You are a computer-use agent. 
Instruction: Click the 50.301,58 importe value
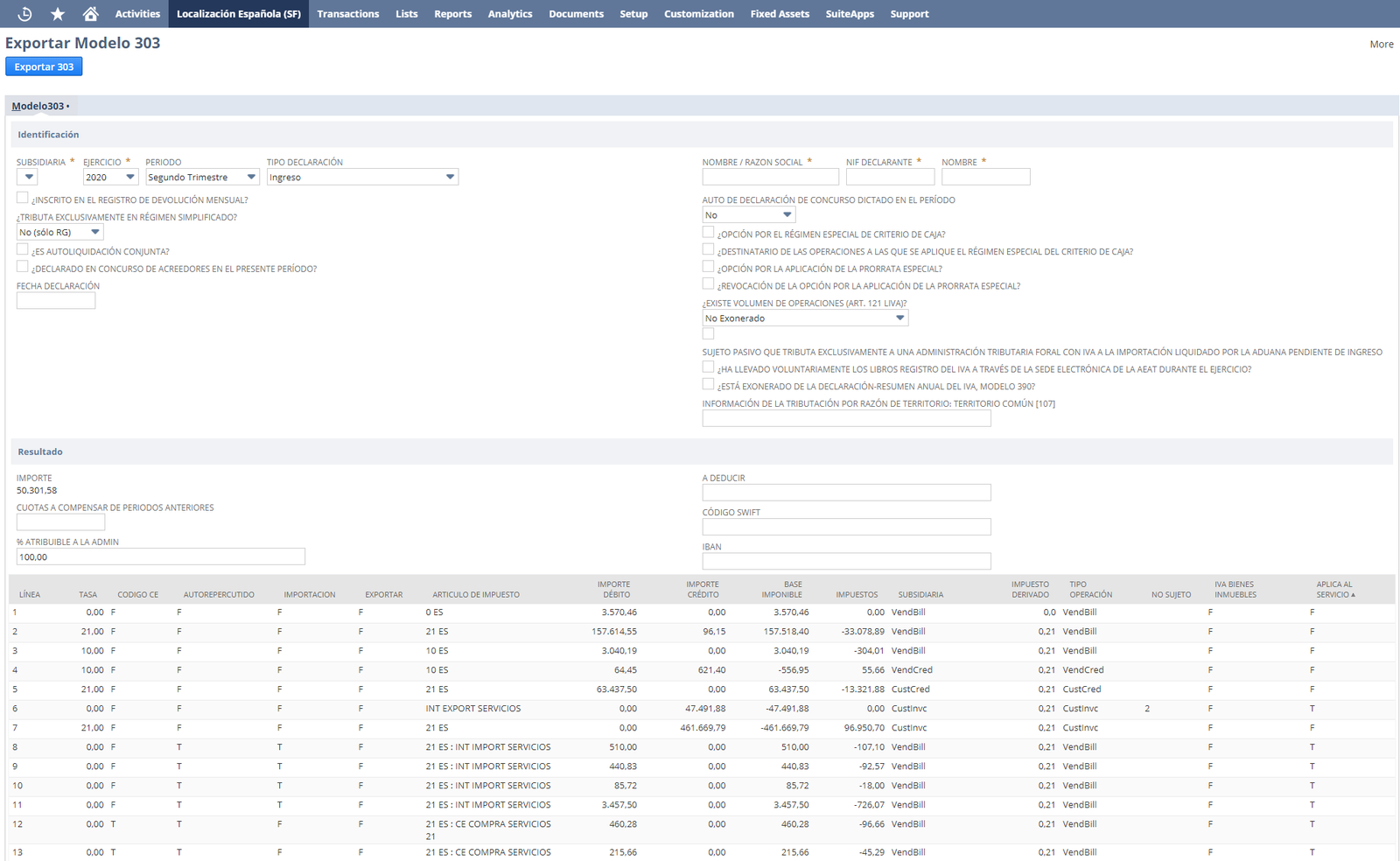pos(37,491)
